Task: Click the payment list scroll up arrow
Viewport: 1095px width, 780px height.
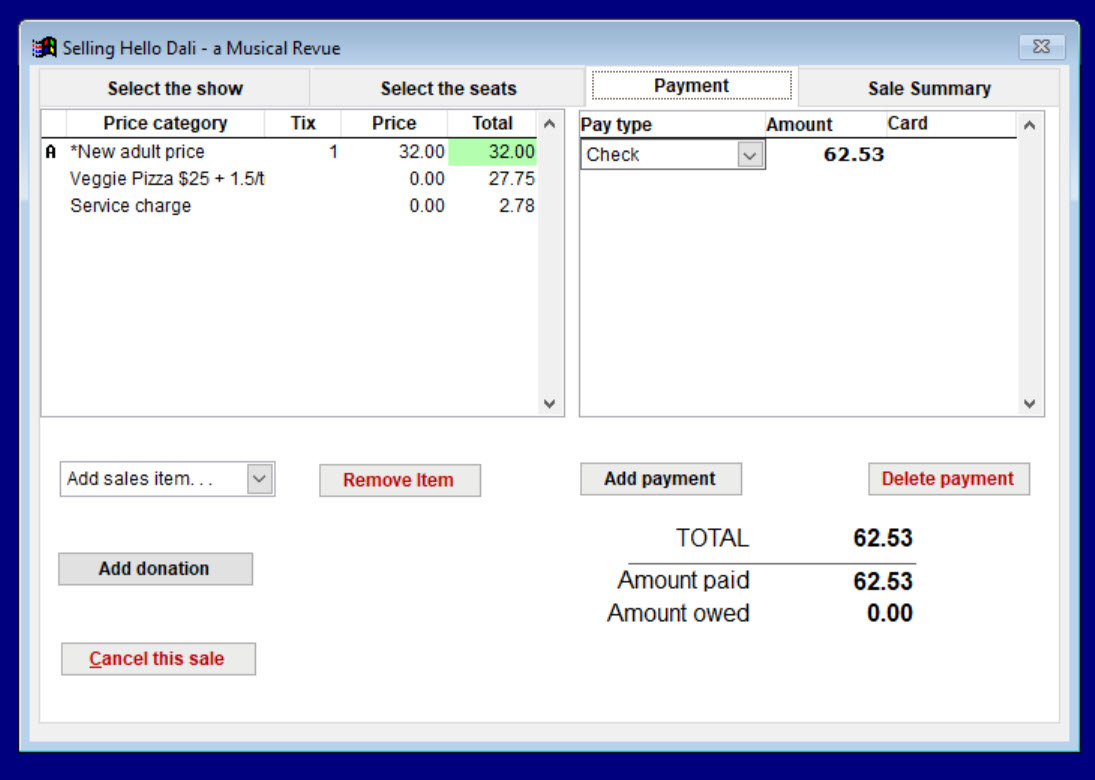Action: tap(1029, 126)
